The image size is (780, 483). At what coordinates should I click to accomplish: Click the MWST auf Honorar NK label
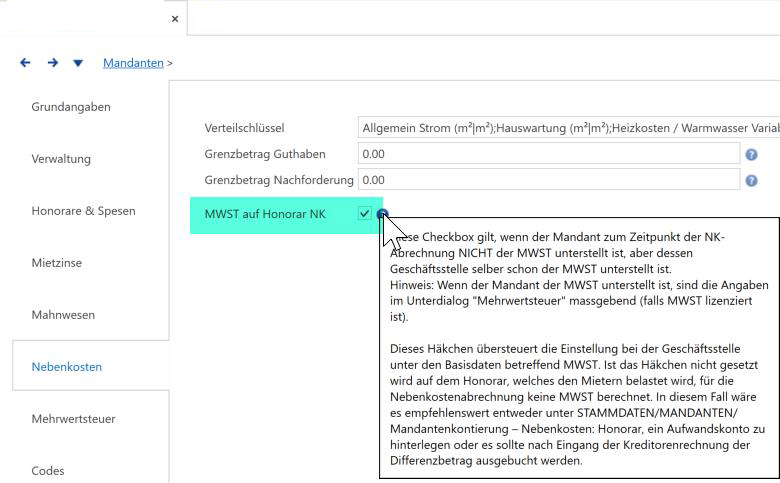[265, 214]
